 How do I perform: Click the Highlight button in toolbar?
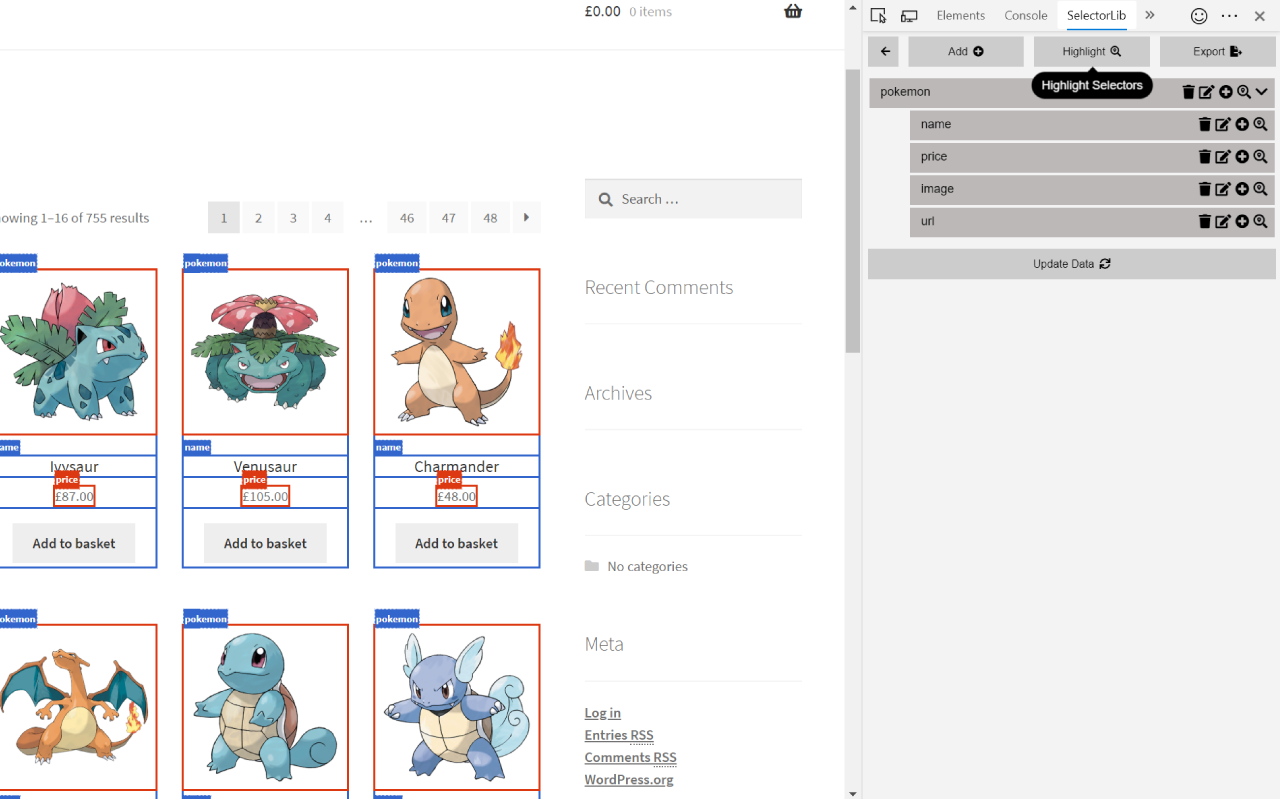click(1092, 52)
